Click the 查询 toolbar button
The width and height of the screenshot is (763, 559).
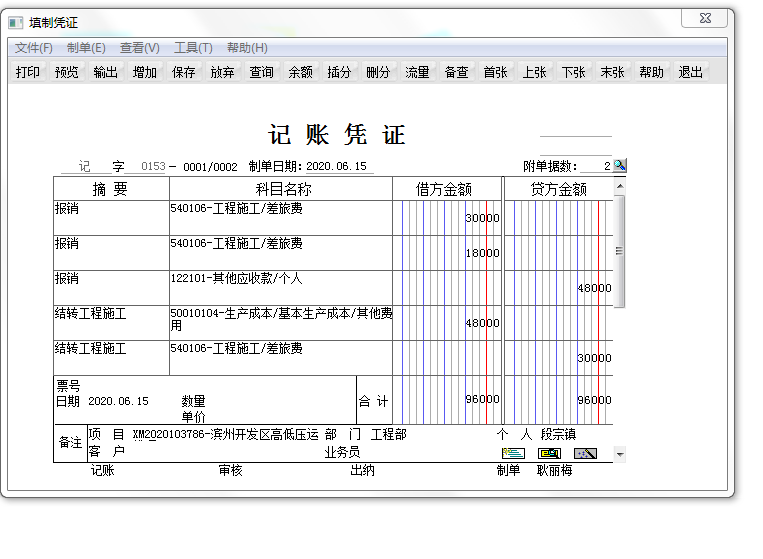click(x=261, y=72)
